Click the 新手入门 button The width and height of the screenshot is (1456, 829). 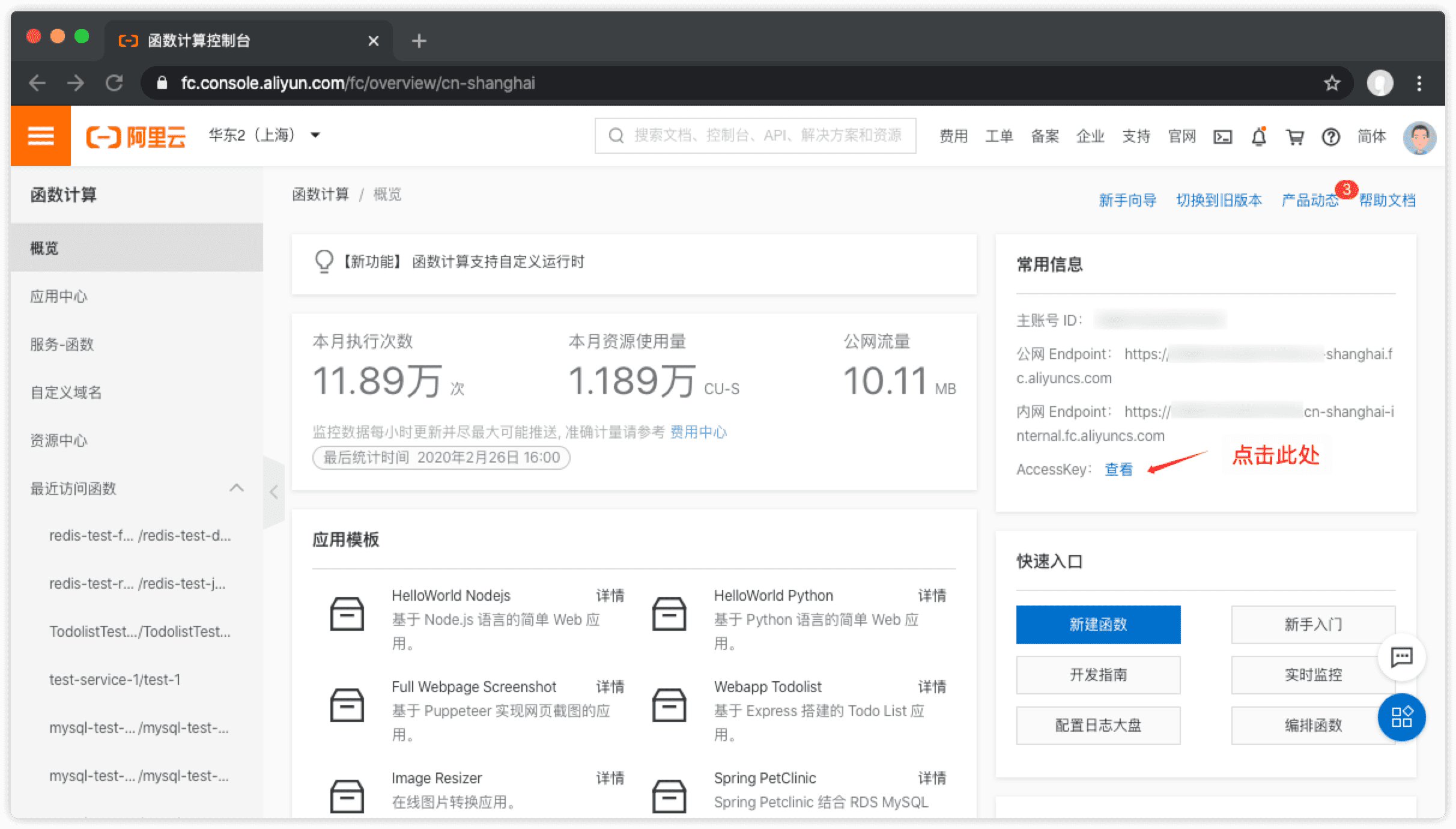pyautogui.click(x=1313, y=625)
